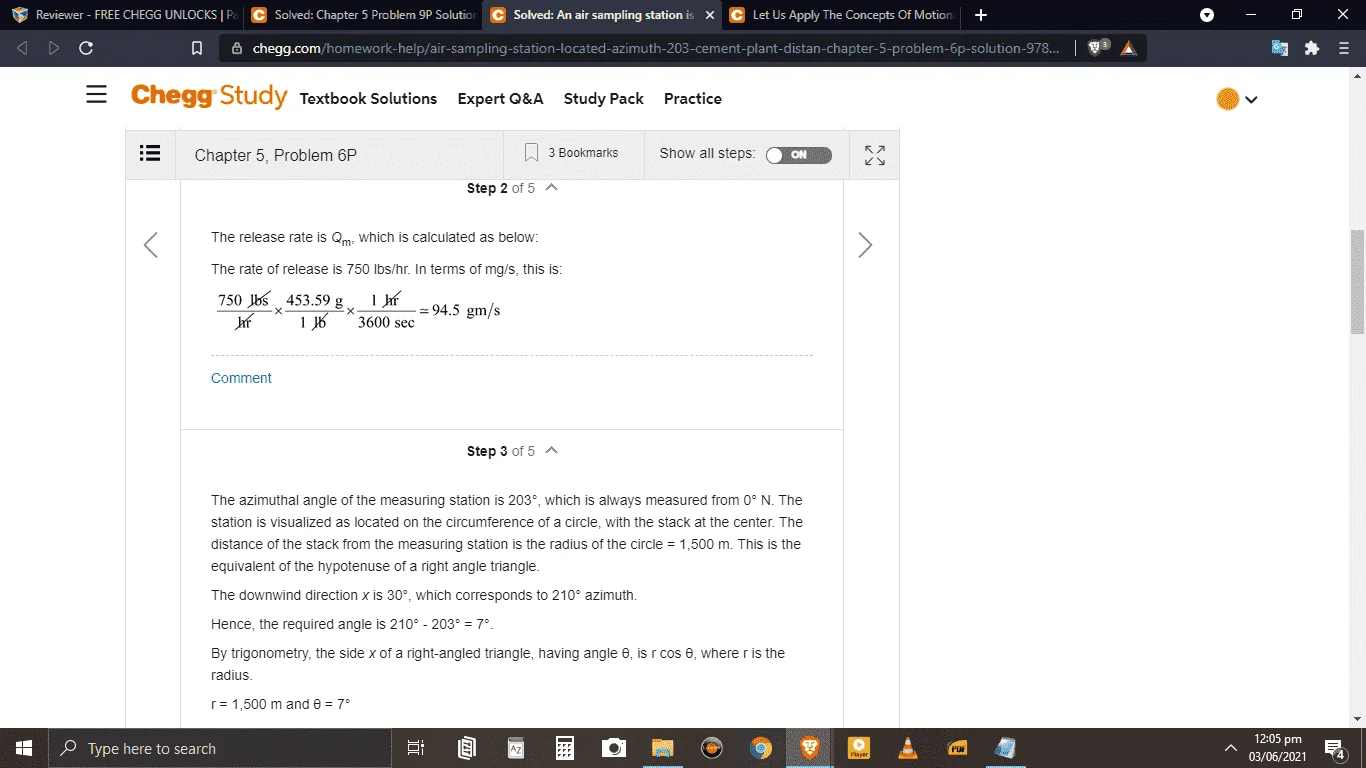Click 3 Bookmarks button

click(572, 153)
